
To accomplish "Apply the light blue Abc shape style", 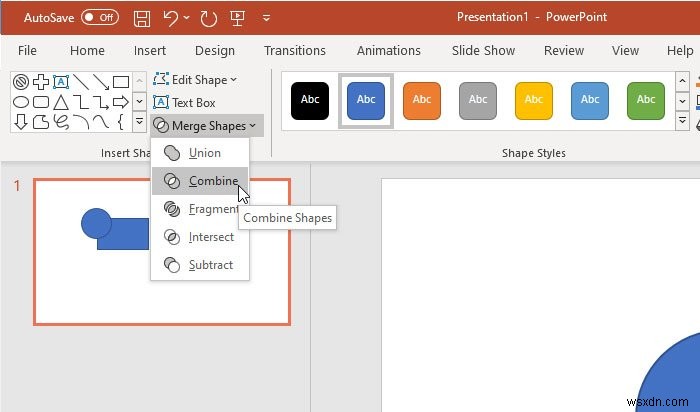I will click(x=590, y=101).
